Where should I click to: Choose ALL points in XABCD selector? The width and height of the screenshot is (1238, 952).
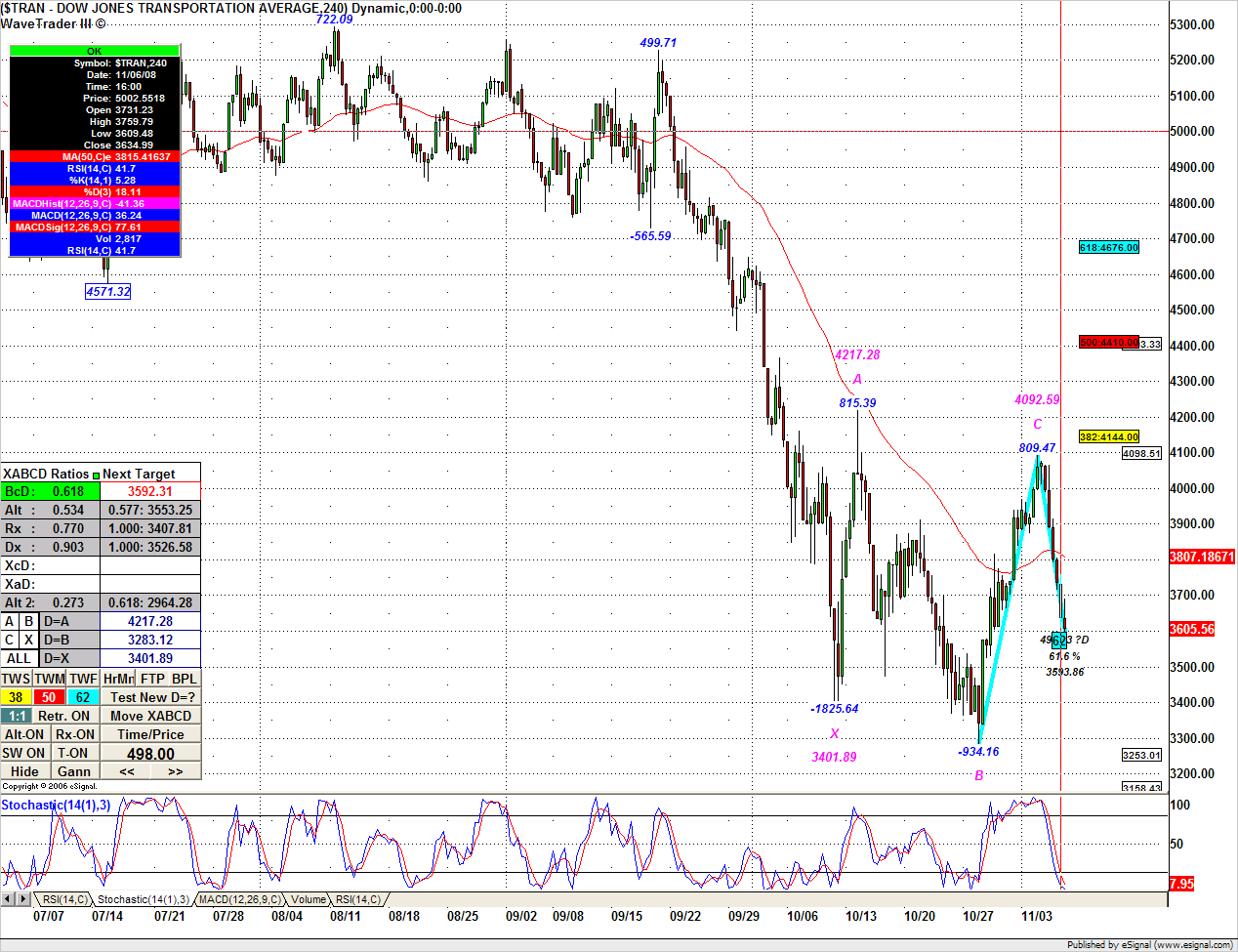[20, 658]
